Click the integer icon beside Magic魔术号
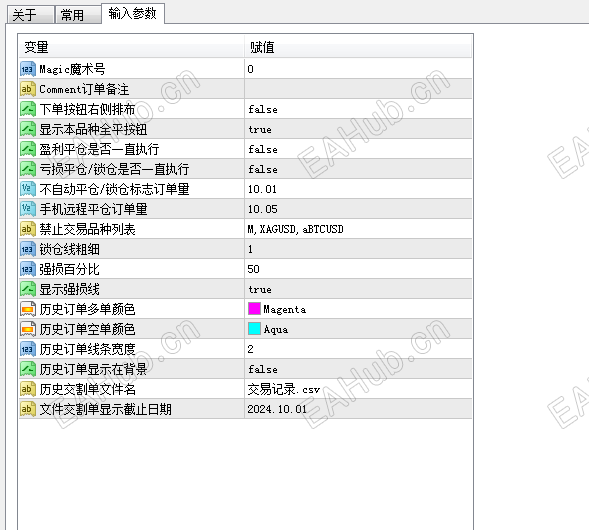 coord(28,69)
